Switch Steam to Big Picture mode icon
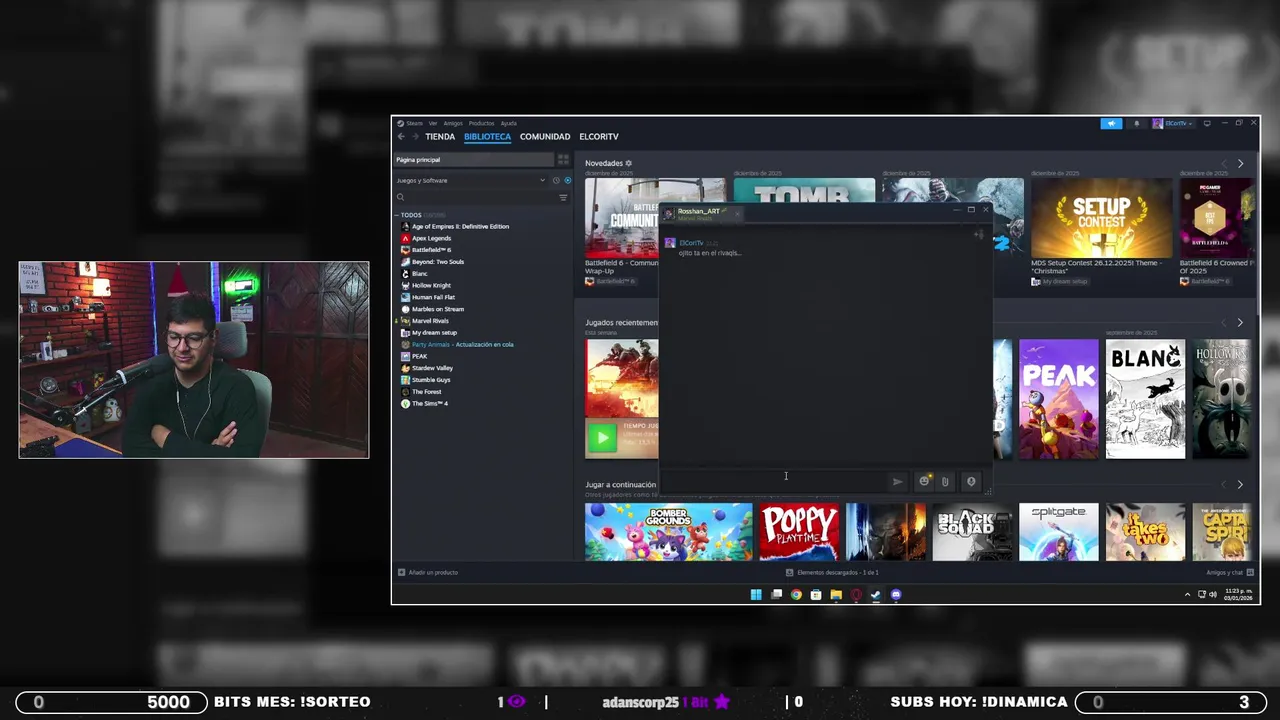1280x720 pixels. 1207,124
